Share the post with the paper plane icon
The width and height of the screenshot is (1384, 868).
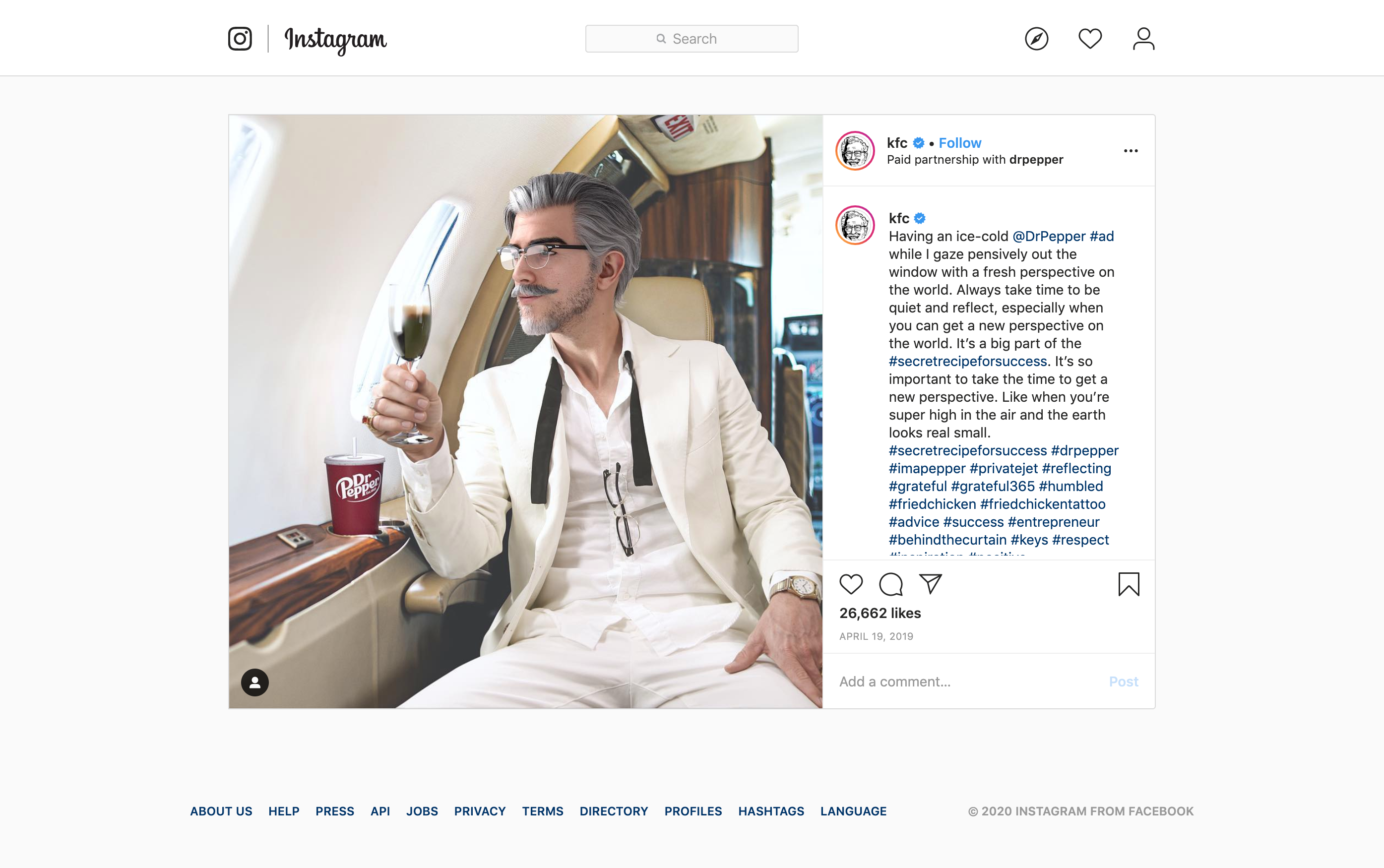pyautogui.click(x=931, y=584)
